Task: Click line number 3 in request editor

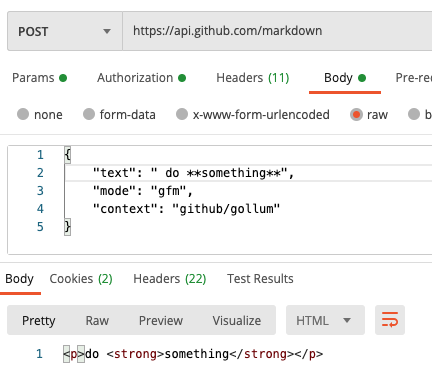Action: coord(40,191)
